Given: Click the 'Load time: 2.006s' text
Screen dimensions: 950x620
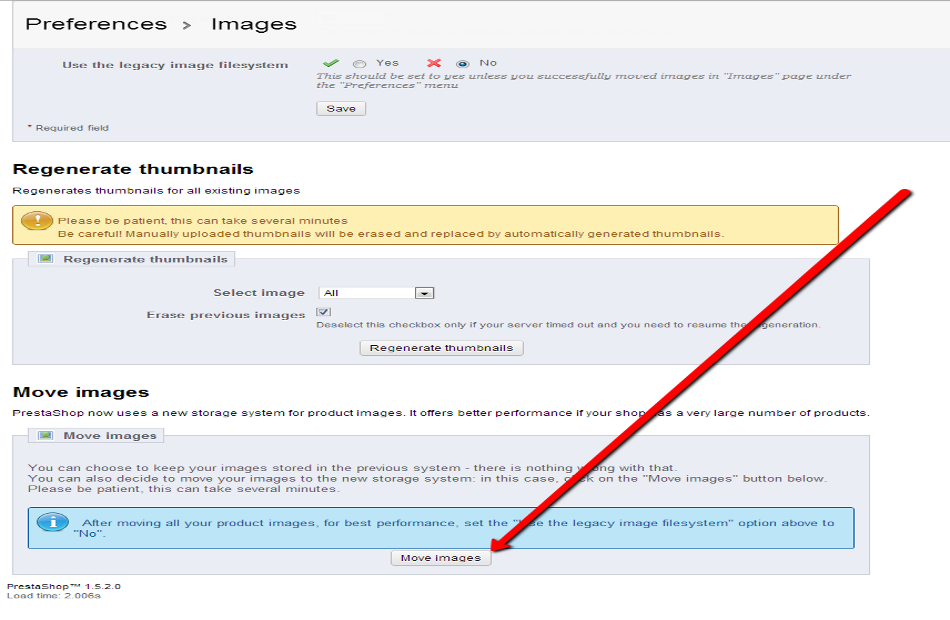Looking at the screenshot, I should [x=54, y=596].
